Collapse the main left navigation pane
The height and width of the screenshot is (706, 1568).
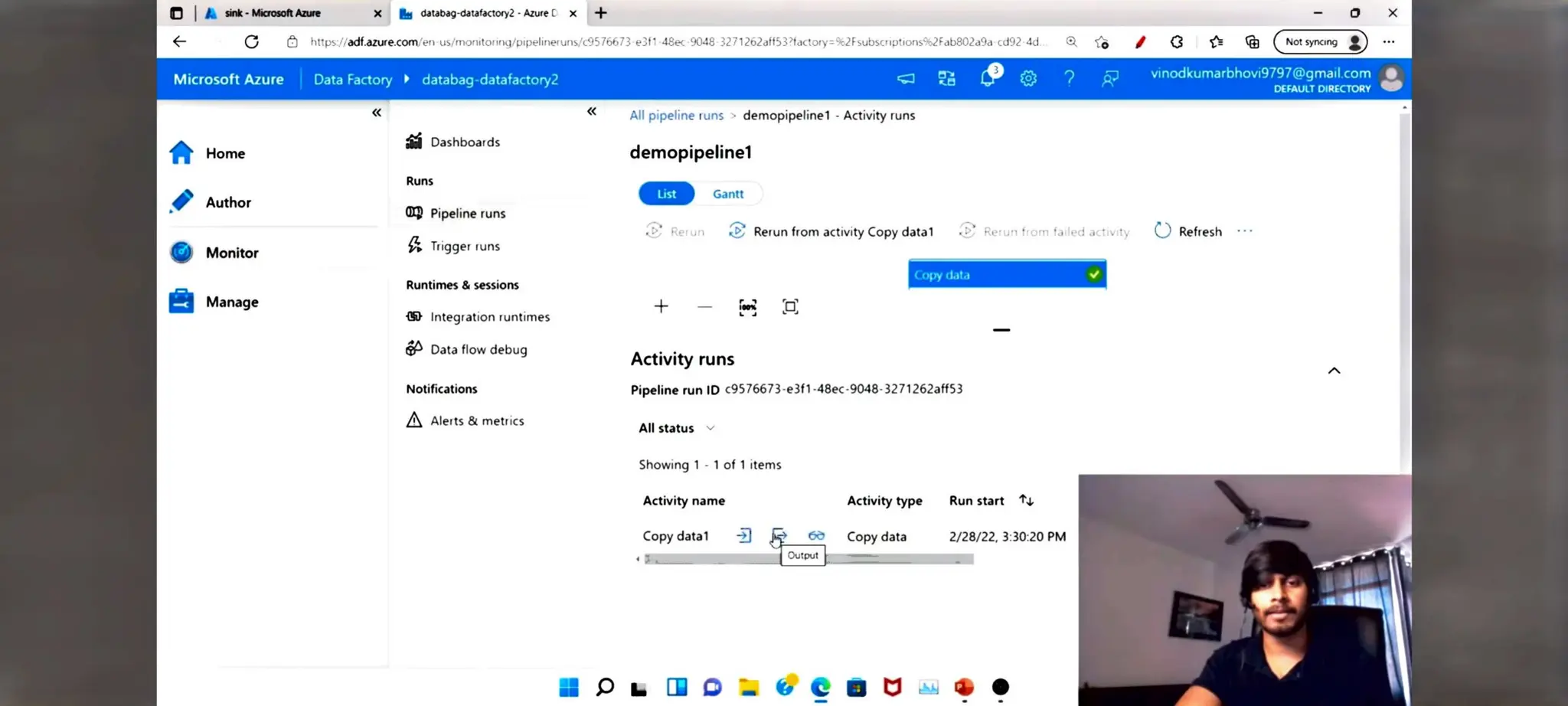coord(376,113)
